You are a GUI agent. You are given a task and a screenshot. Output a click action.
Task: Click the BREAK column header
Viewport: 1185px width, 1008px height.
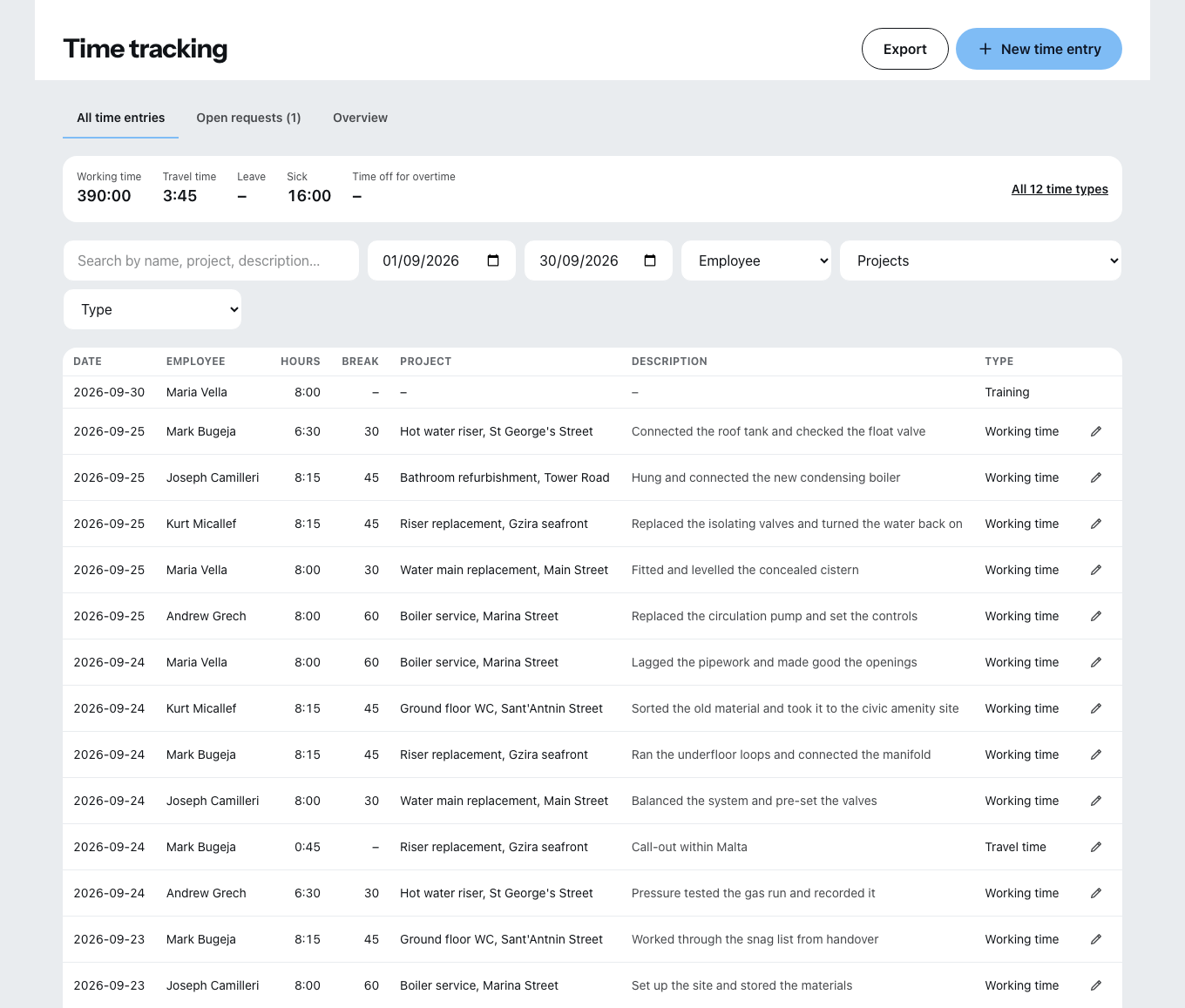pyautogui.click(x=360, y=362)
